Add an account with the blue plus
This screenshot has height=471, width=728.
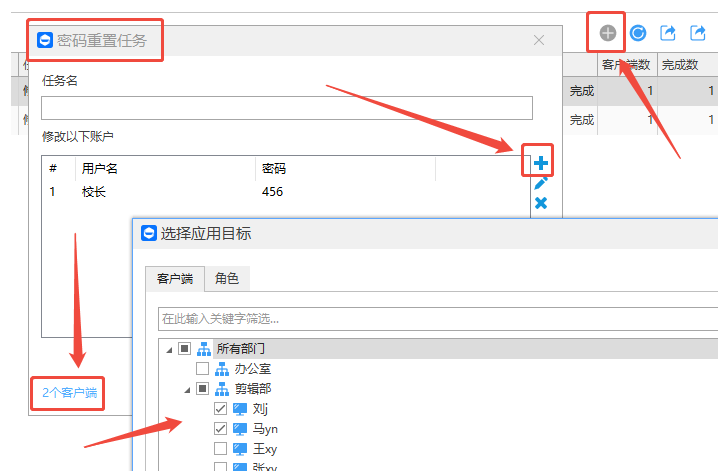pyautogui.click(x=540, y=163)
